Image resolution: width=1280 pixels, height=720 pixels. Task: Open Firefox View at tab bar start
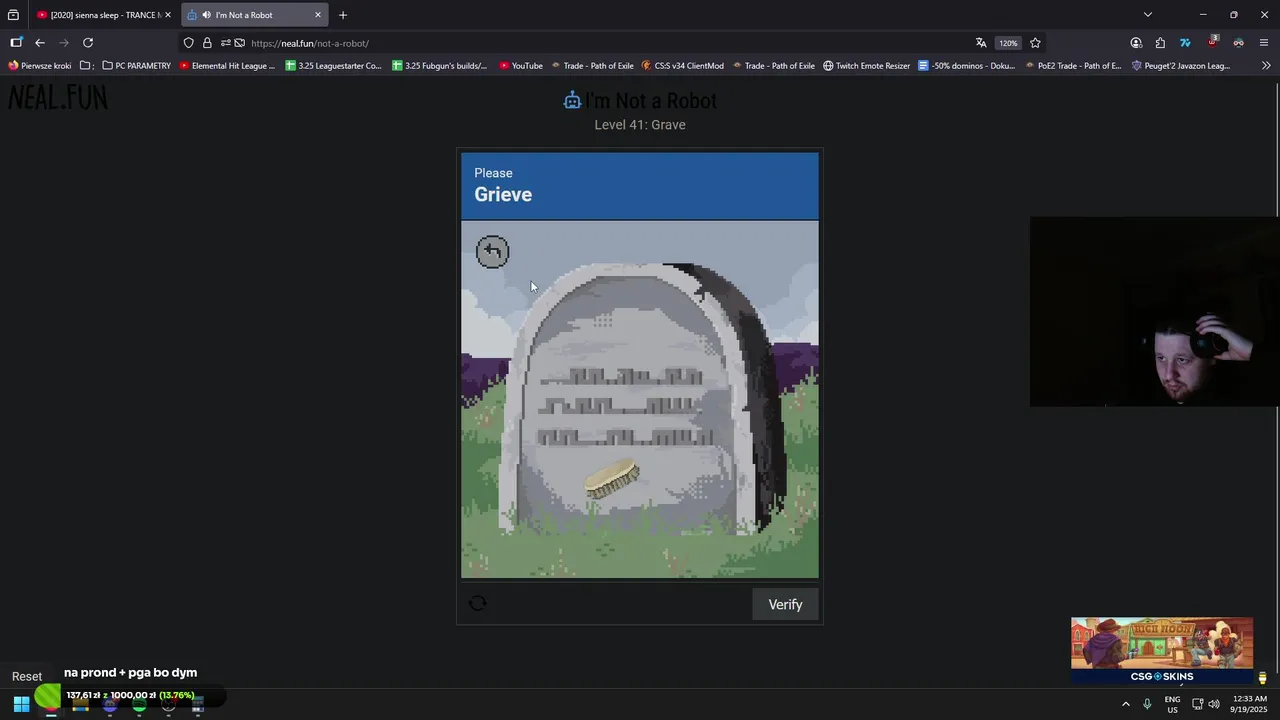pyautogui.click(x=13, y=15)
